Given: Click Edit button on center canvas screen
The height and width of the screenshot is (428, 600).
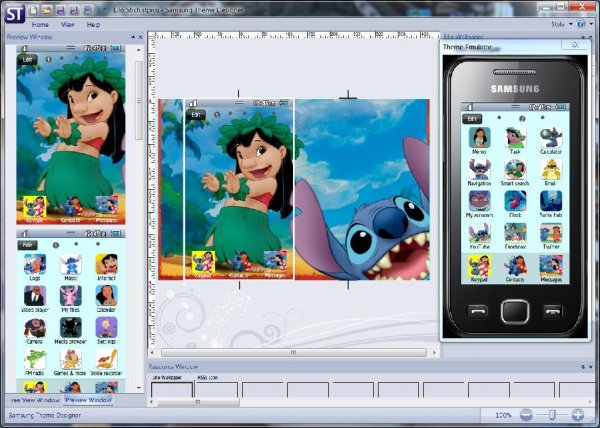Looking at the screenshot, I should point(196,114).
